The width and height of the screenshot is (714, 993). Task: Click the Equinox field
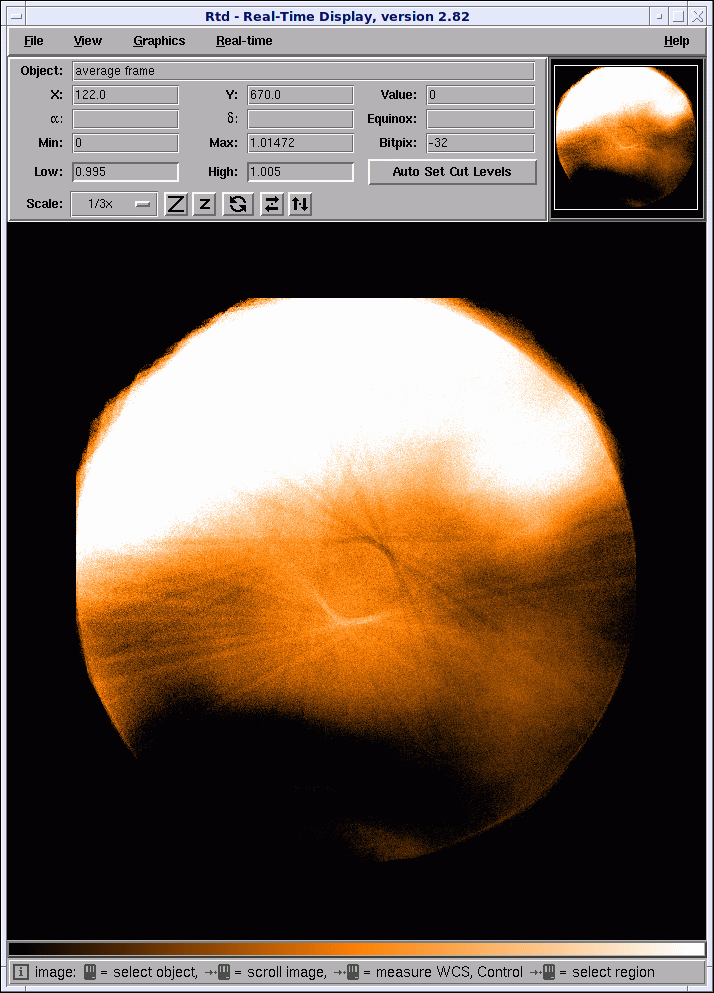coord(480,119)
